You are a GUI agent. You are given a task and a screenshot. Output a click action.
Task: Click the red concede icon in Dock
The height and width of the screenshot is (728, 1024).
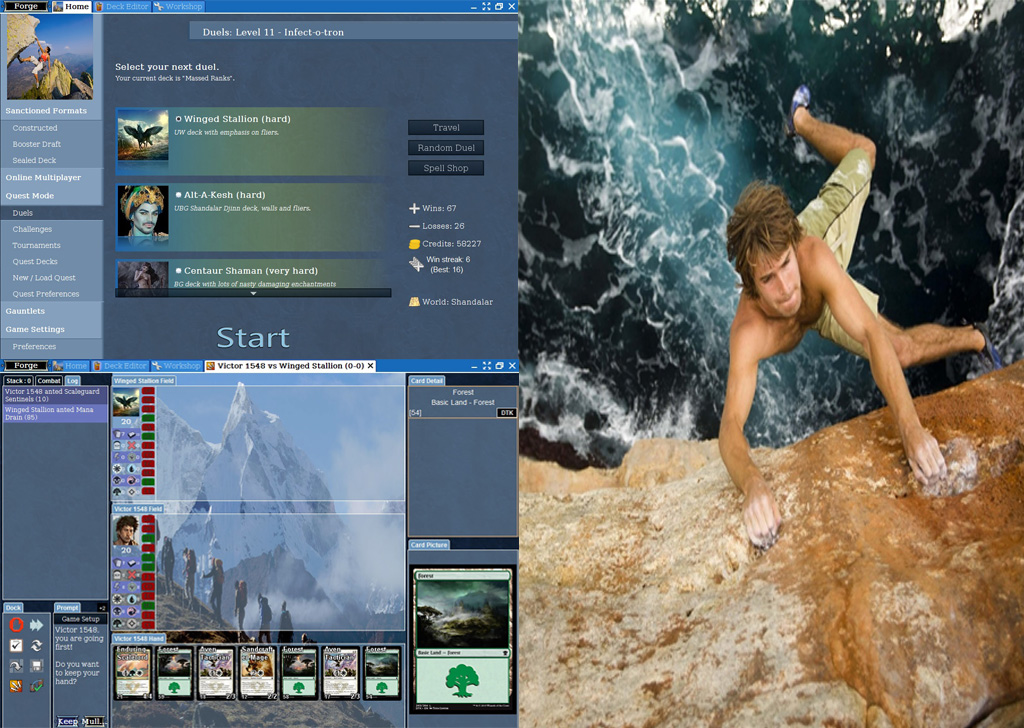(16, 625)
